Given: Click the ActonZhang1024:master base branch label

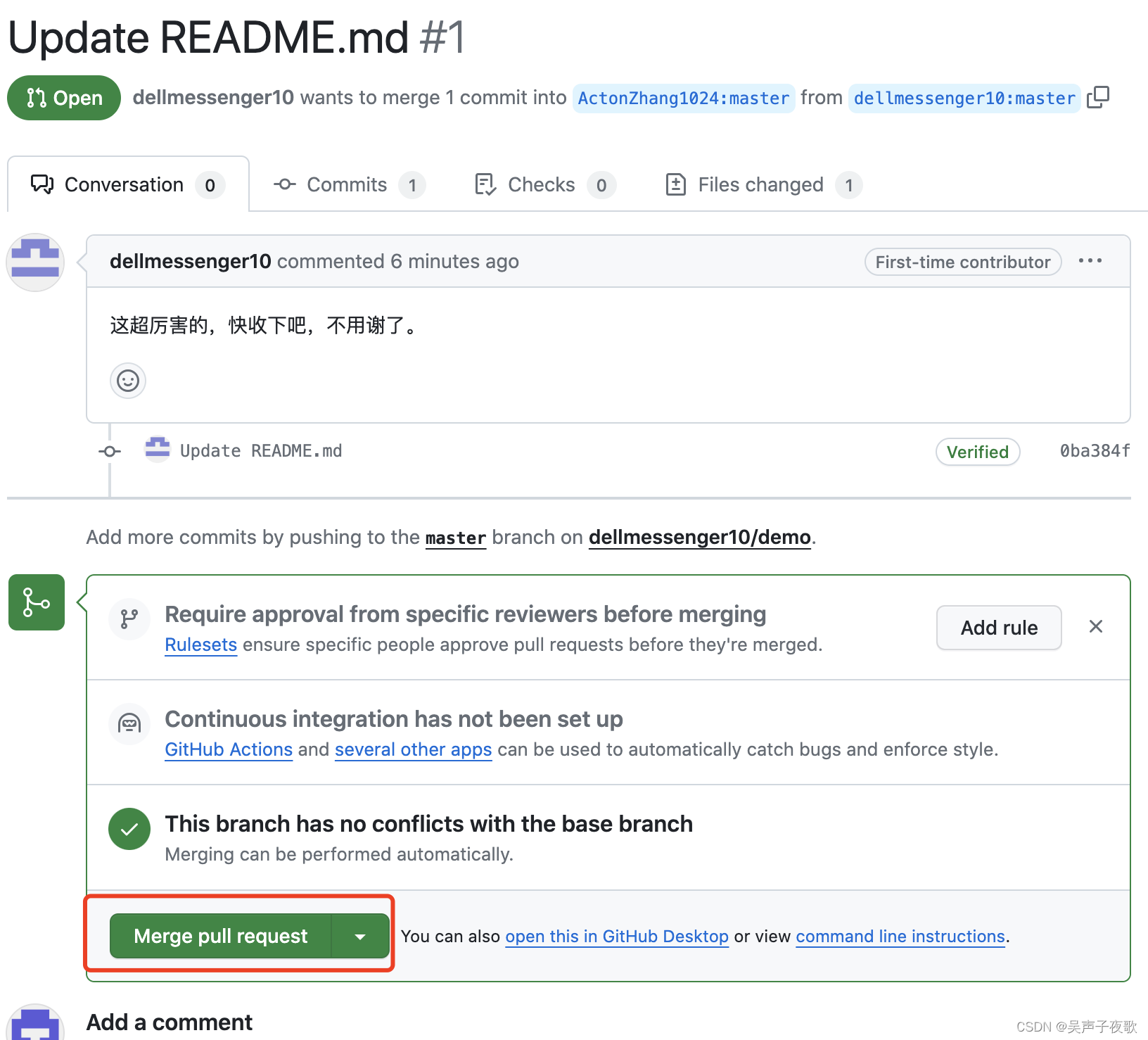Looking at the screenshot, I should tap(683, 98).
